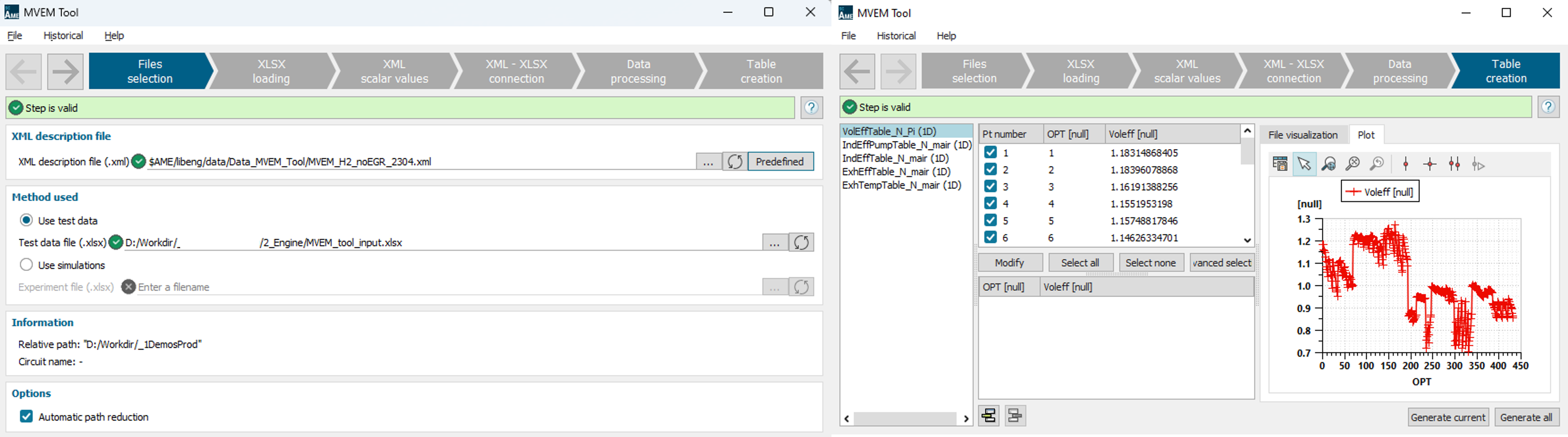Enable the single vertical cursor tool
The width and height of the screenshot is (1568, 437).
pos(1406,164)
